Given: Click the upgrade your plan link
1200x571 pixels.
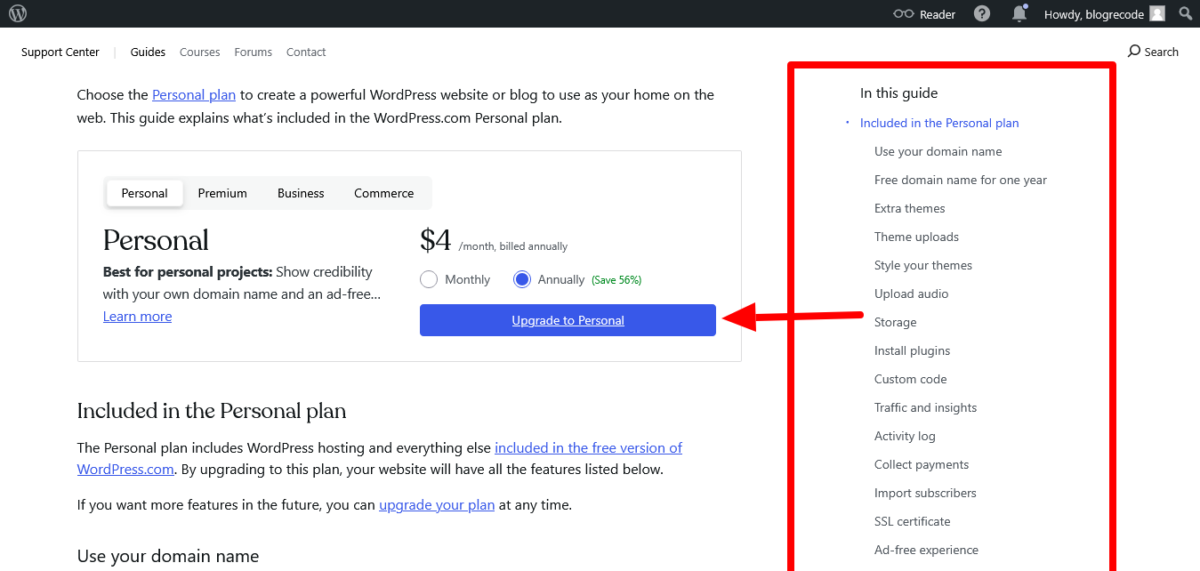Looking at the screenshot, I should point(437,505).
